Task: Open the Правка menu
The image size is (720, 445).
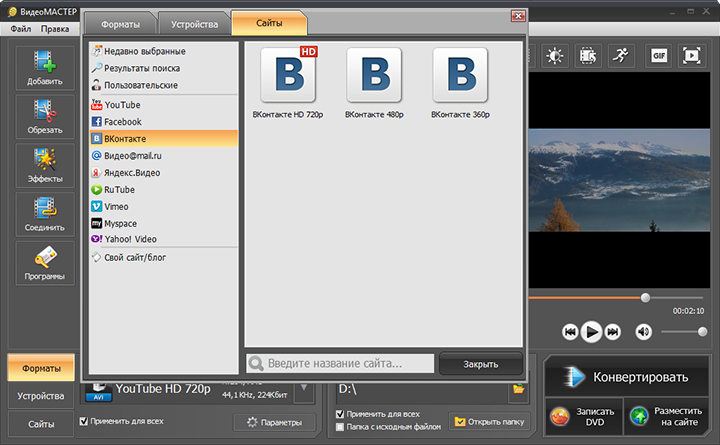Action: [55, 29]
